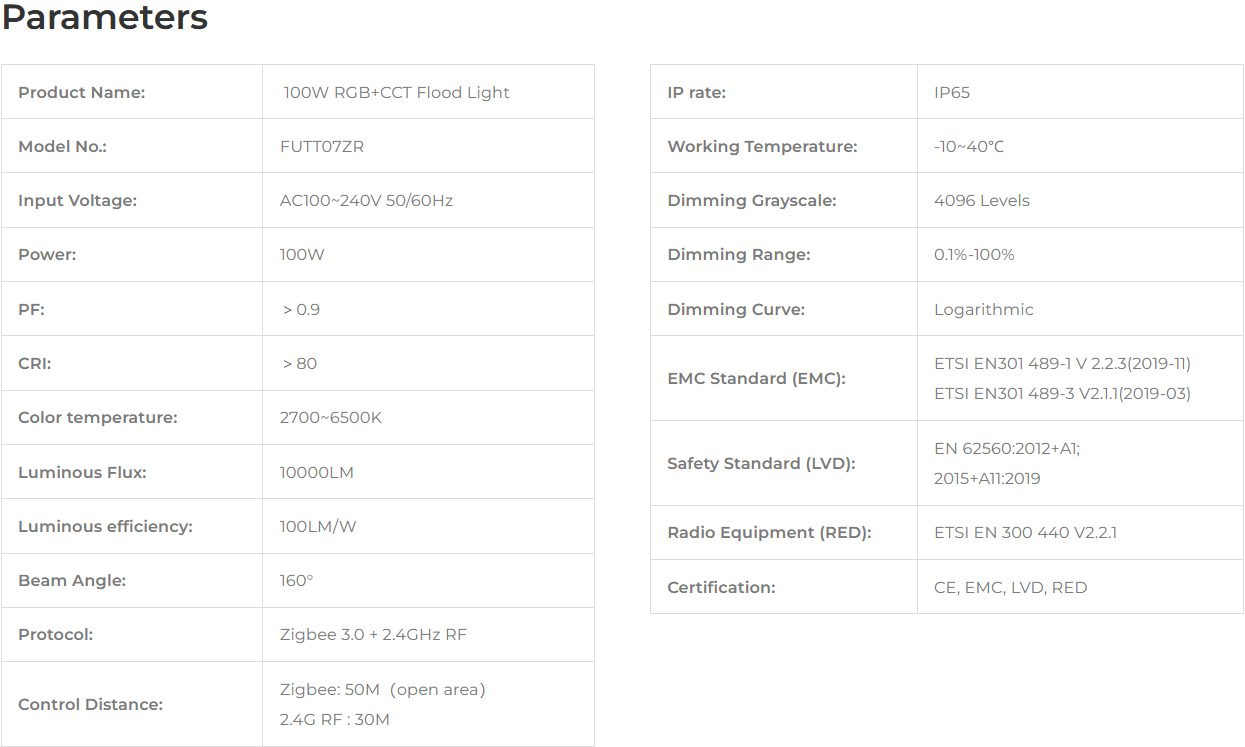This screenshot has height=747, width=1245.
Task: Click the Working Temperature -10~40°C value
Action: tap(969, 146)
